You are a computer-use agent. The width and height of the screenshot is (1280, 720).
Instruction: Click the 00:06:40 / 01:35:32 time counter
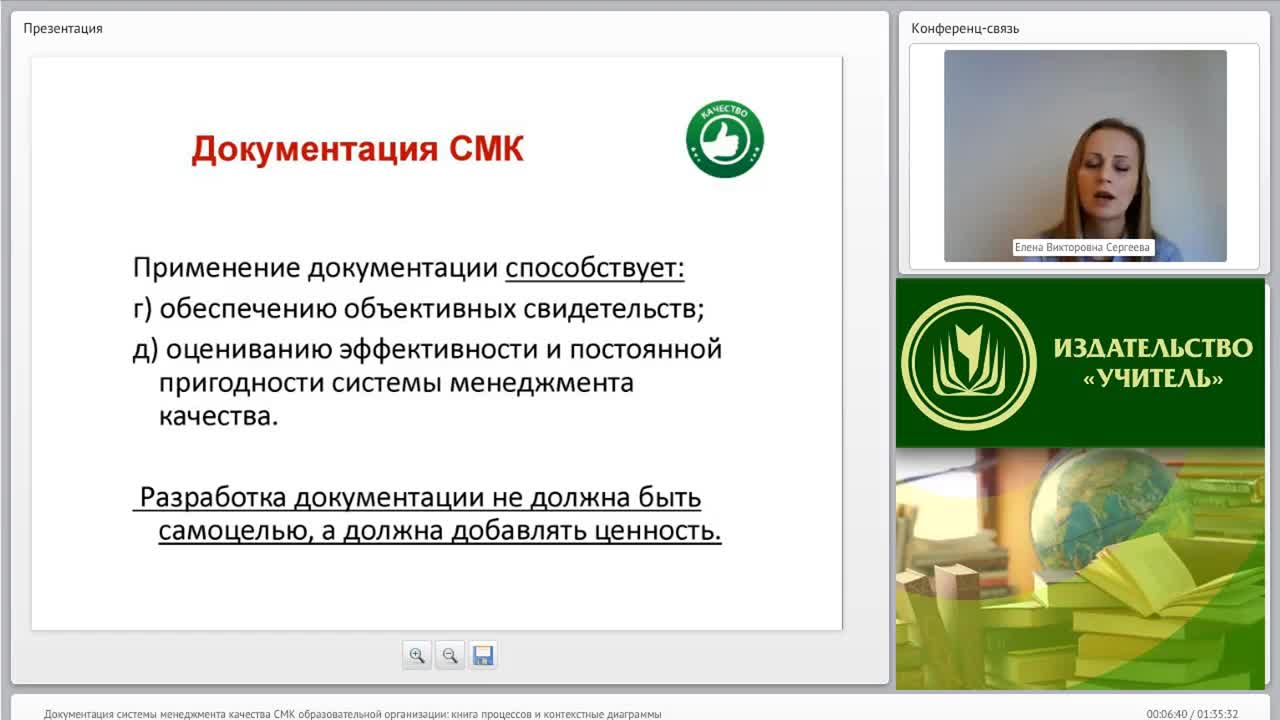click(1192, 714)
